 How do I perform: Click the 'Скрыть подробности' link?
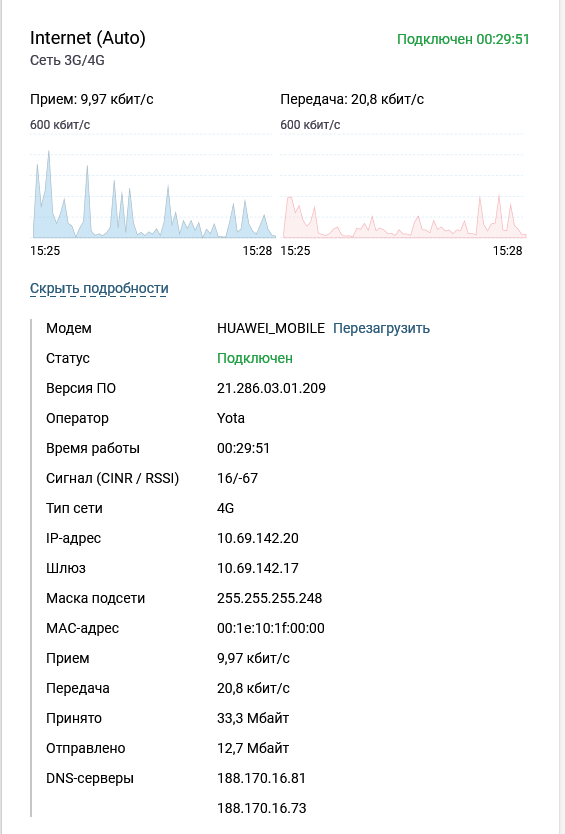pos(99,288)
